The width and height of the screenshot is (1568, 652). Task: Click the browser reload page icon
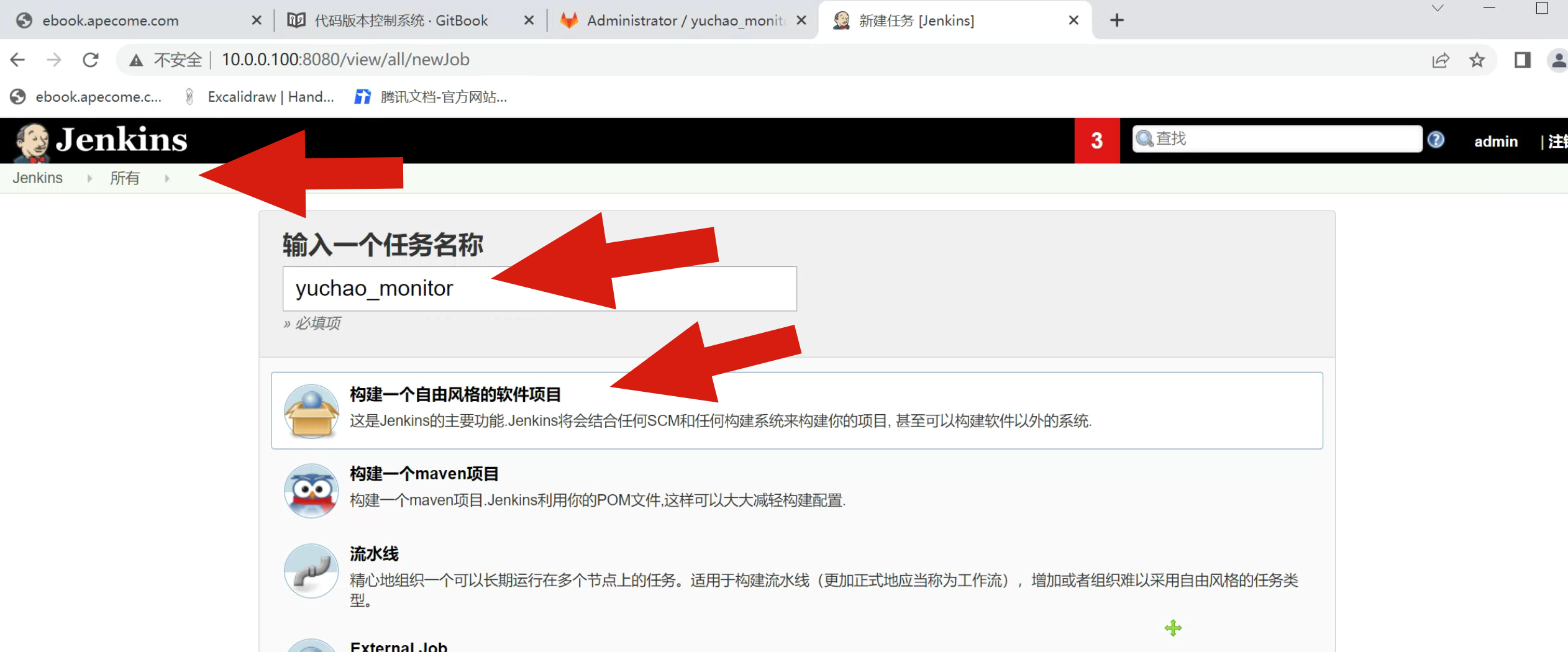tap(91, 60)
